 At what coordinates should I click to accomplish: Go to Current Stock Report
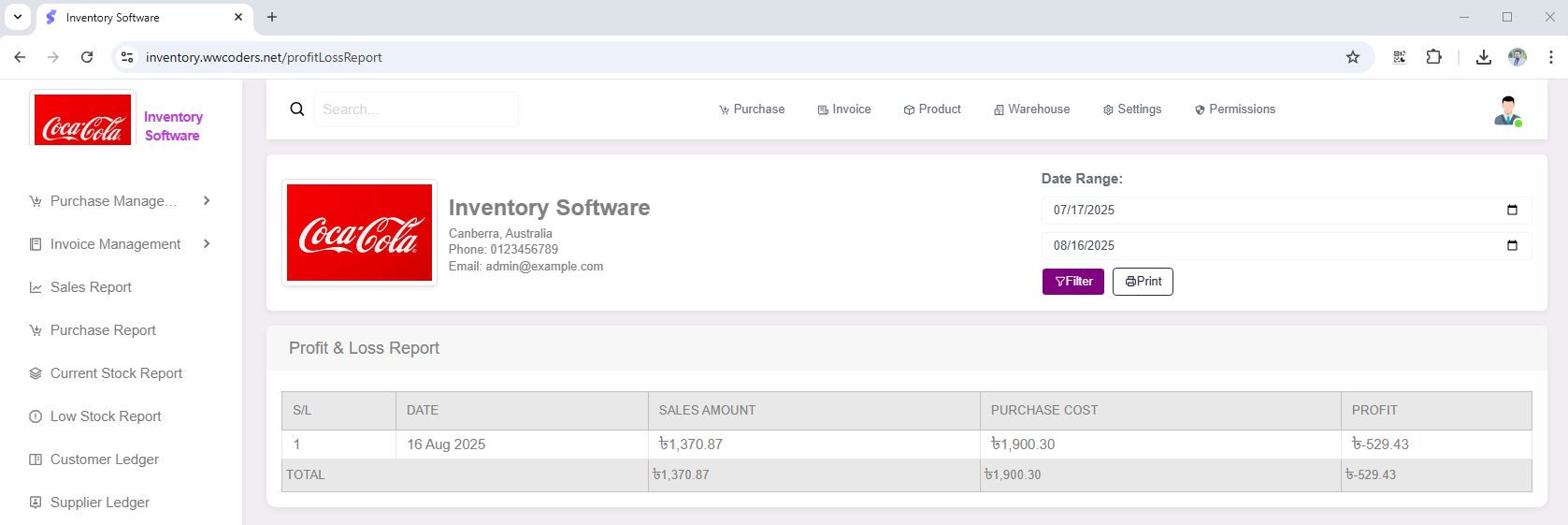tap(116, 373)
